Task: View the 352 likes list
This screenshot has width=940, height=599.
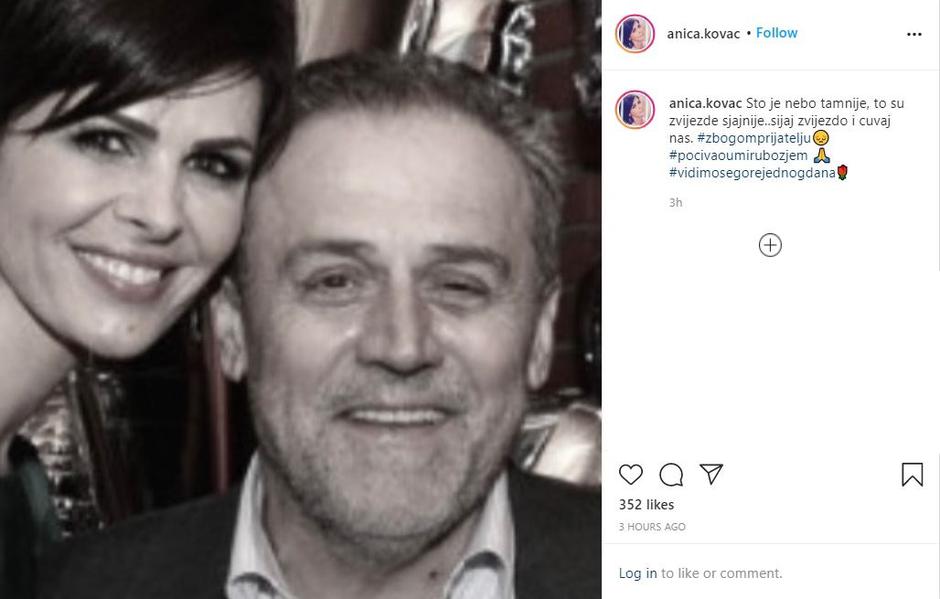Action: [646, 505]
